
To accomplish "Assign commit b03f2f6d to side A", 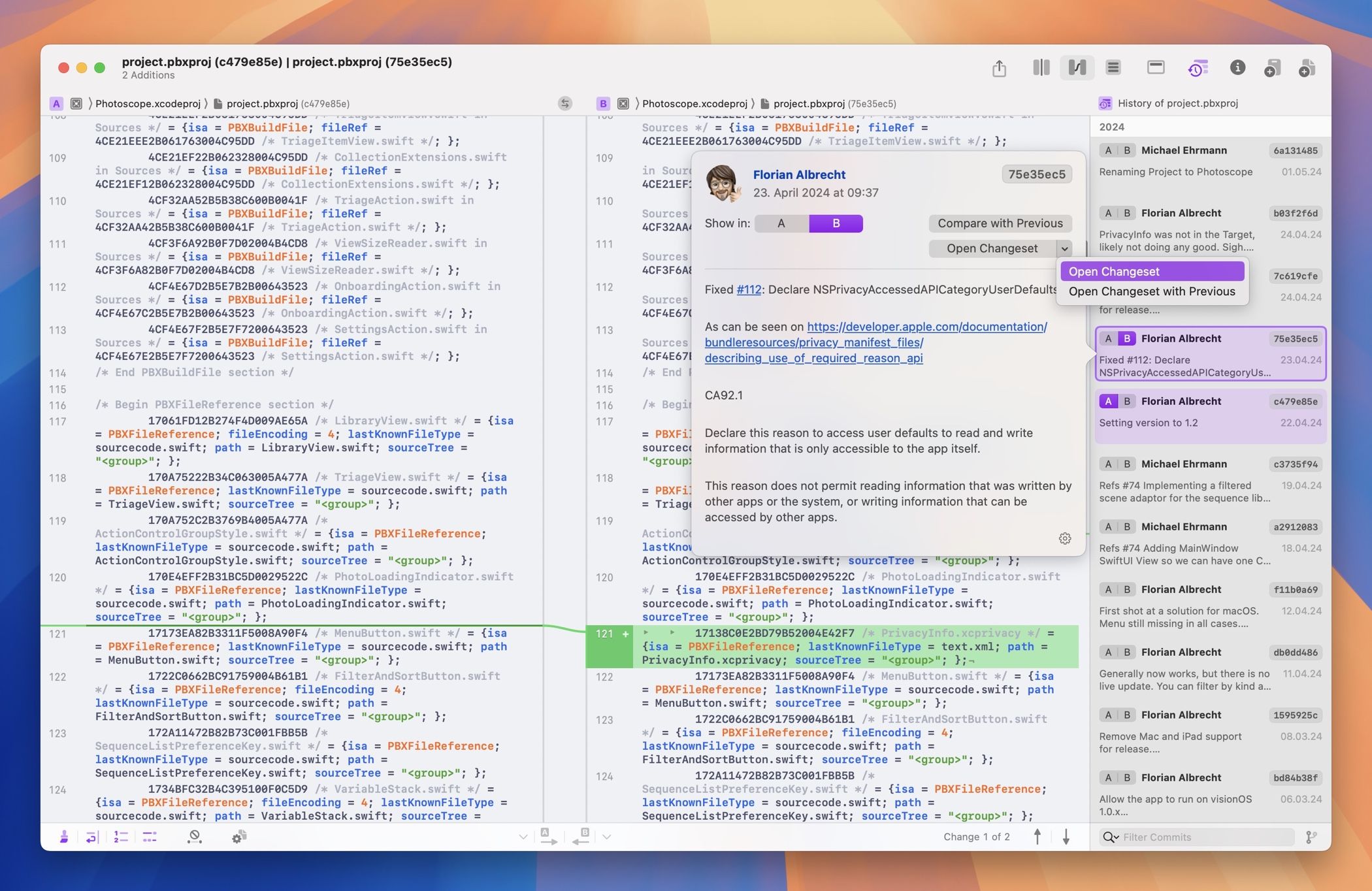I will (x=1108, y=213).
